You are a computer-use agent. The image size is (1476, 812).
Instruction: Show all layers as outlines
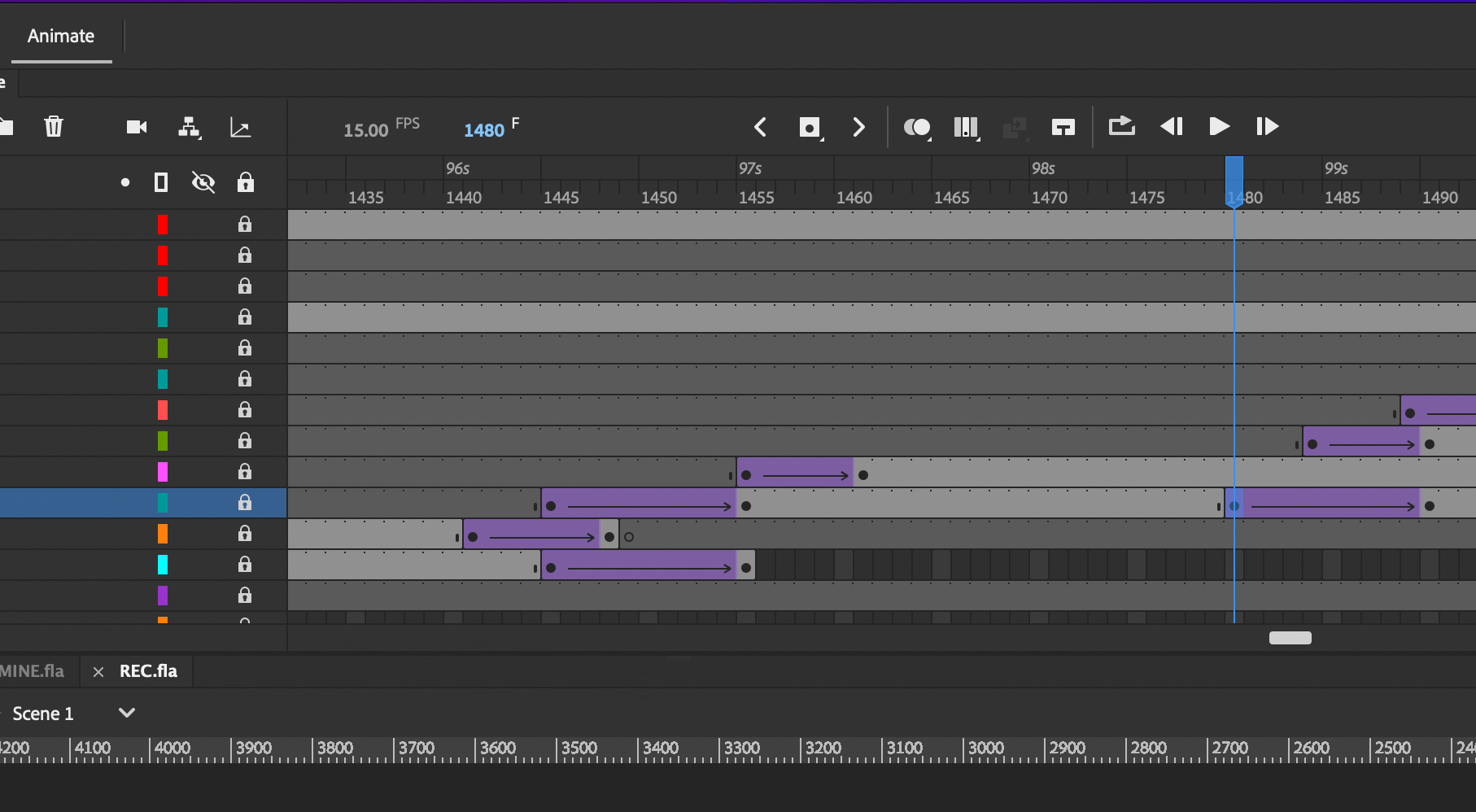coord(161,182)
